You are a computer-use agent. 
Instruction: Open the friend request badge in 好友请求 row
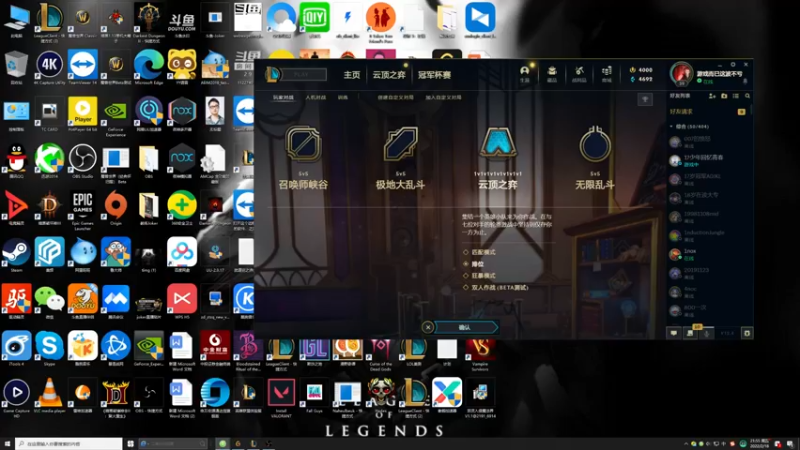pyautogui.click(x=741, y=111)
